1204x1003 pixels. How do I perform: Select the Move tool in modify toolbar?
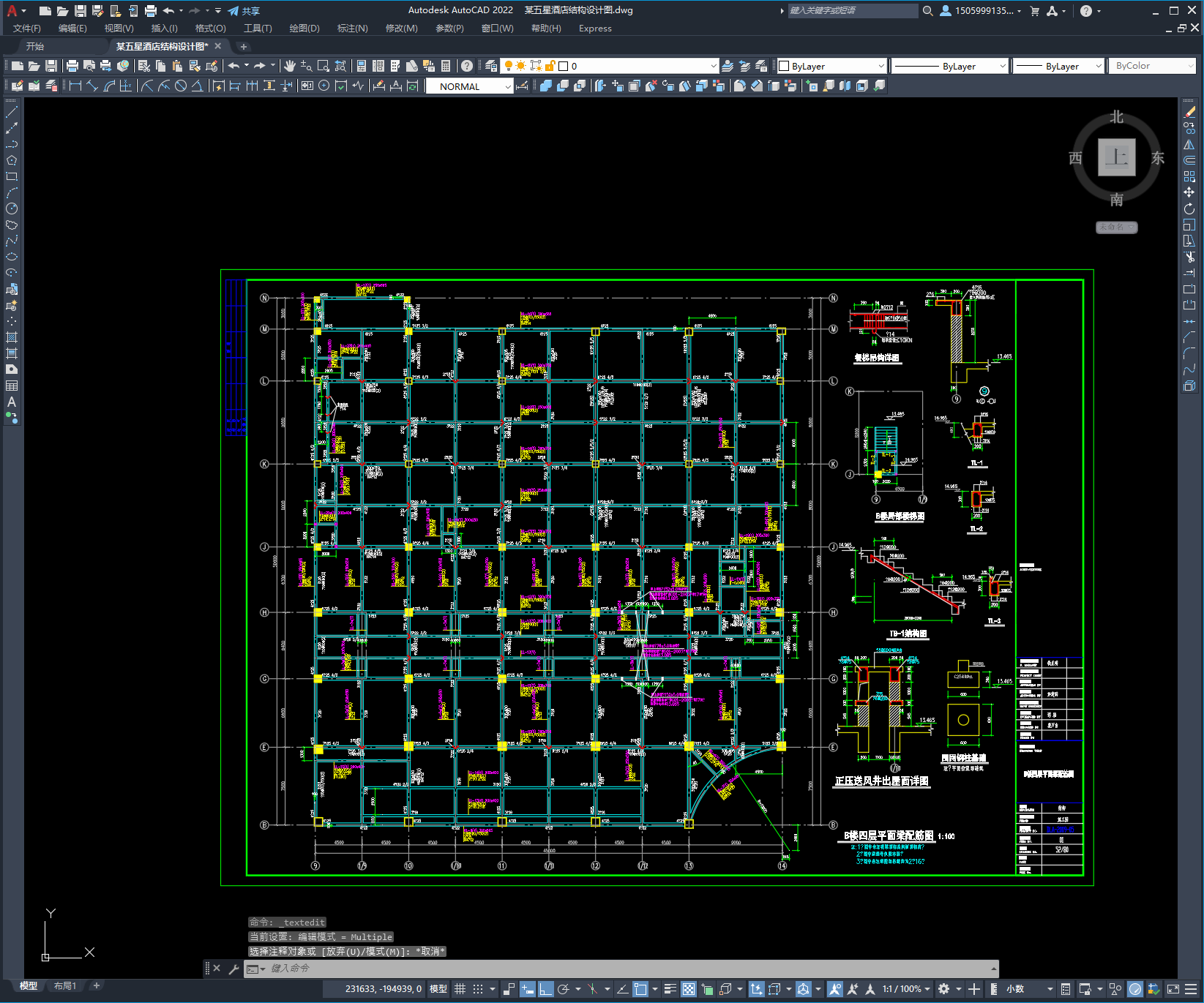pyautogui.click(x=1189, y=192)
